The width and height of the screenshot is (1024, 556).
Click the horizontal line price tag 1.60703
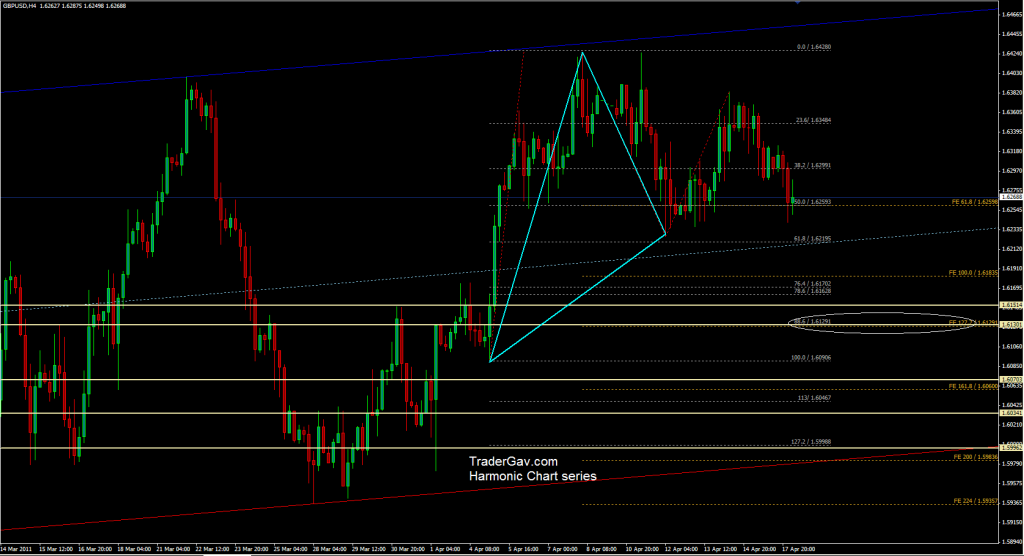point(1012,380)
